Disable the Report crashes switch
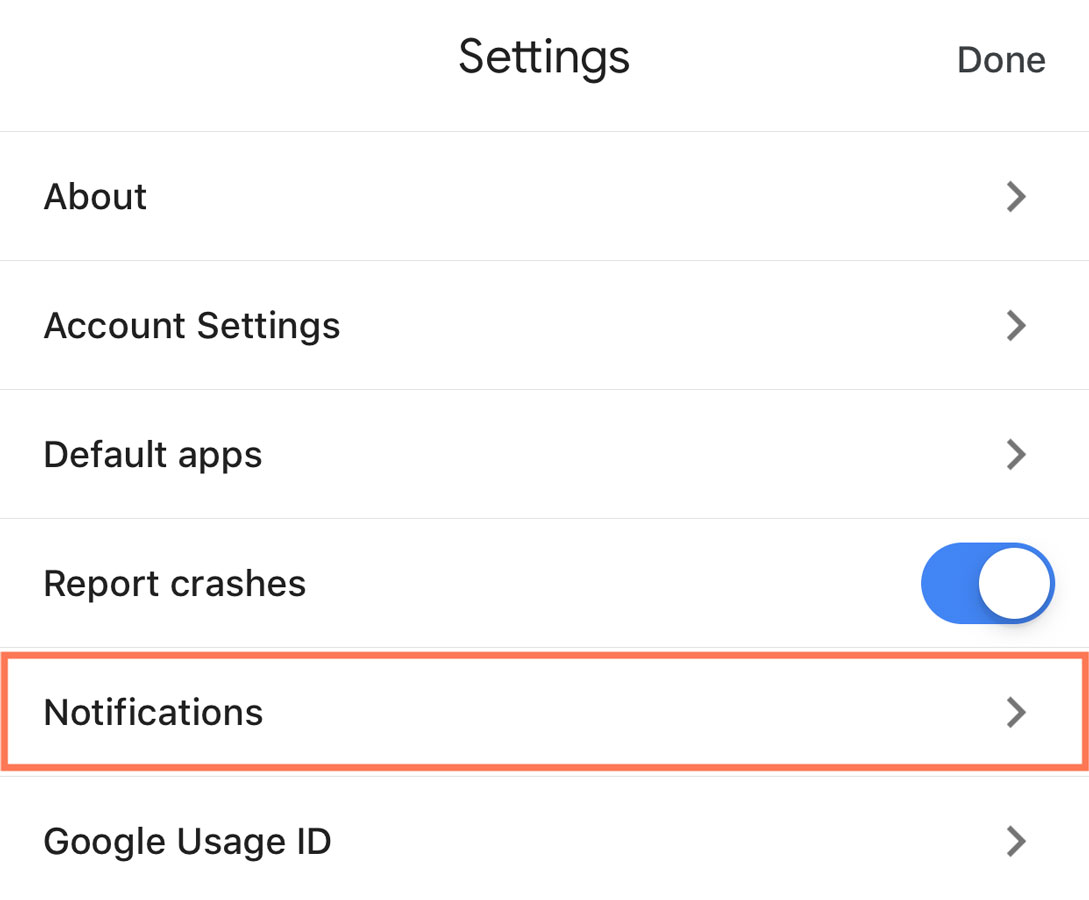Image resolution: width=1089 pixels, height=900 pixels. 988,583
